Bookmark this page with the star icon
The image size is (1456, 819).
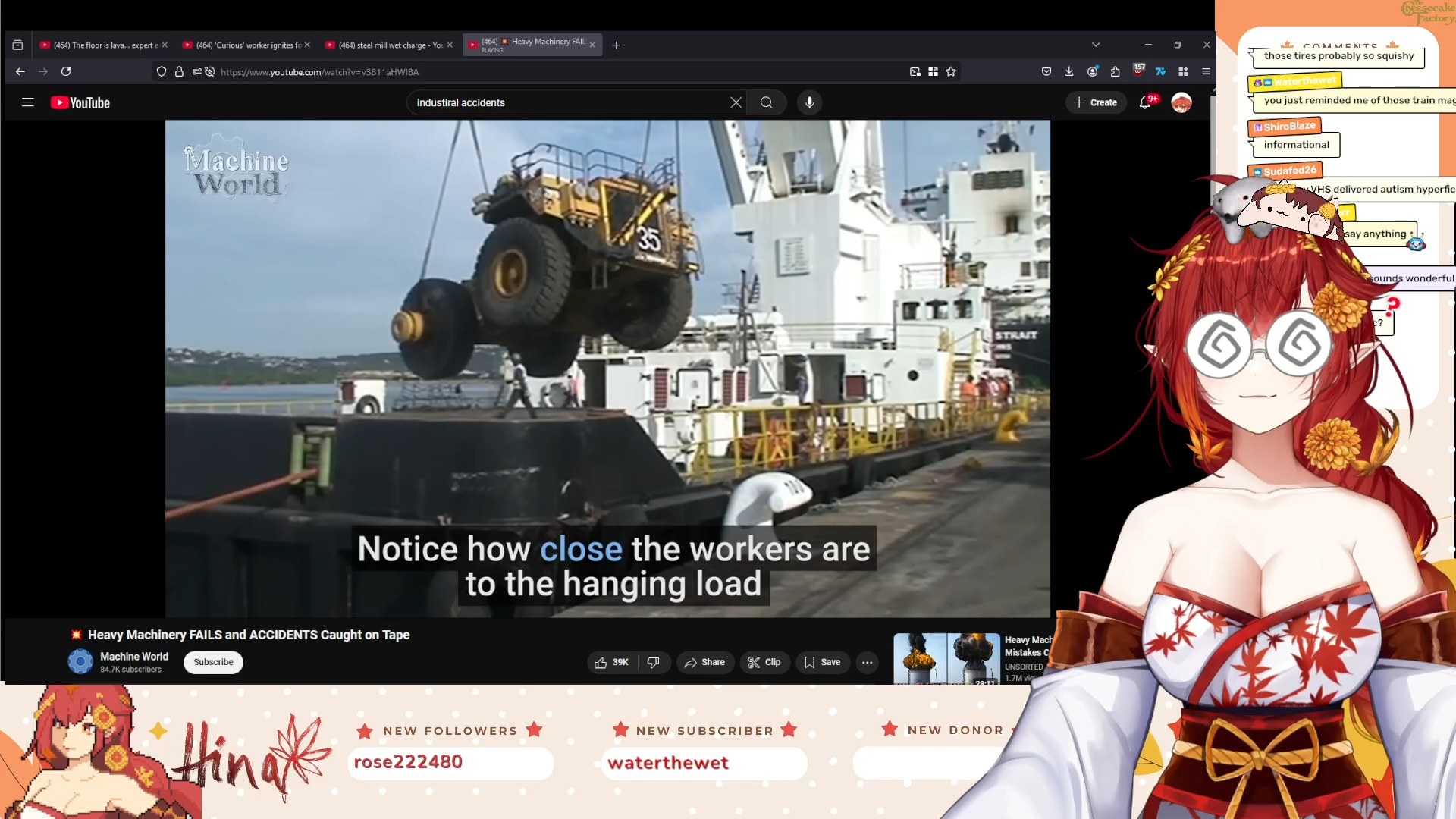tap(951, 72)
